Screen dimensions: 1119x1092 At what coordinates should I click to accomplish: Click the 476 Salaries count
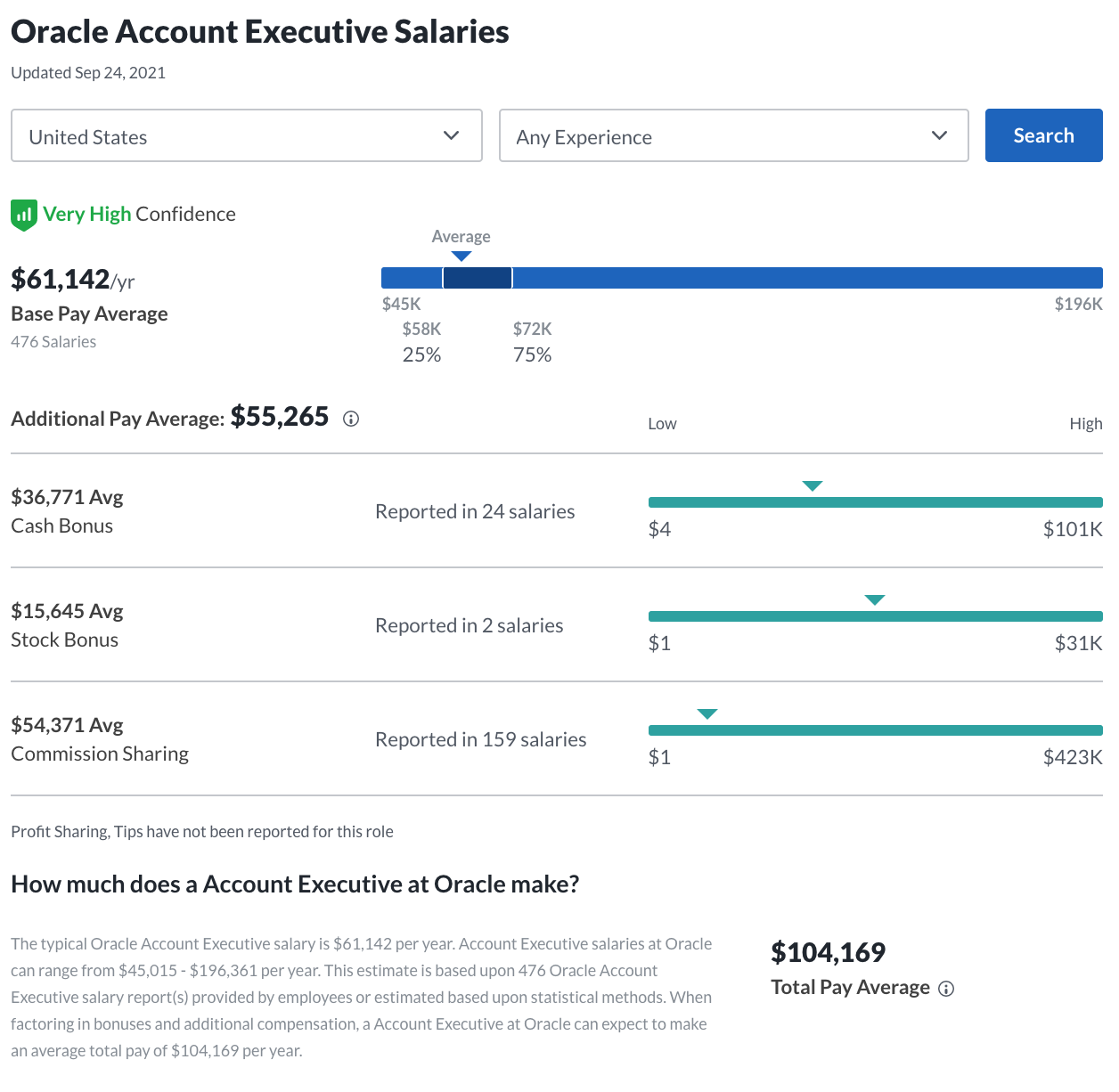[53, 342]
